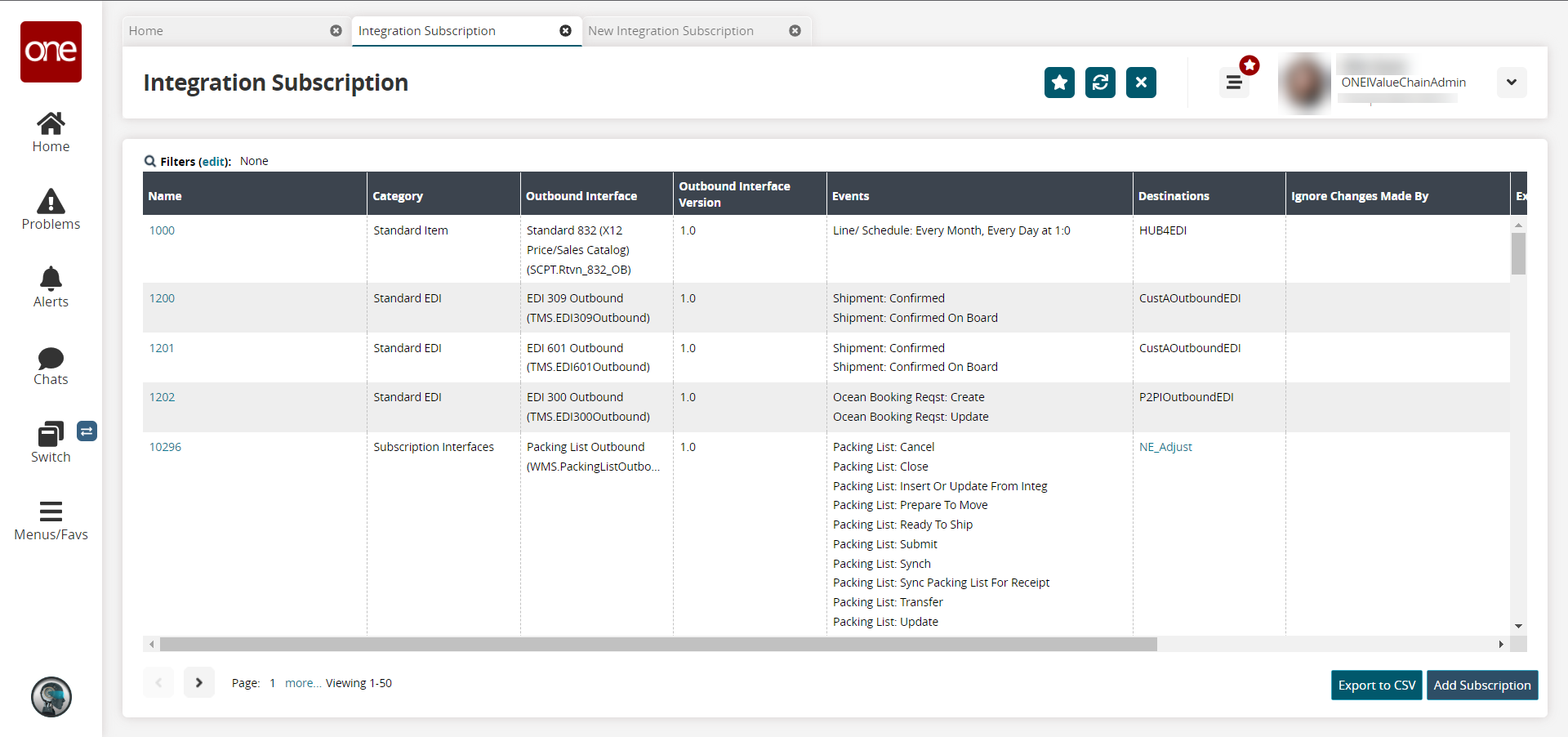Add page to favorites with star button

(1059, 83)
